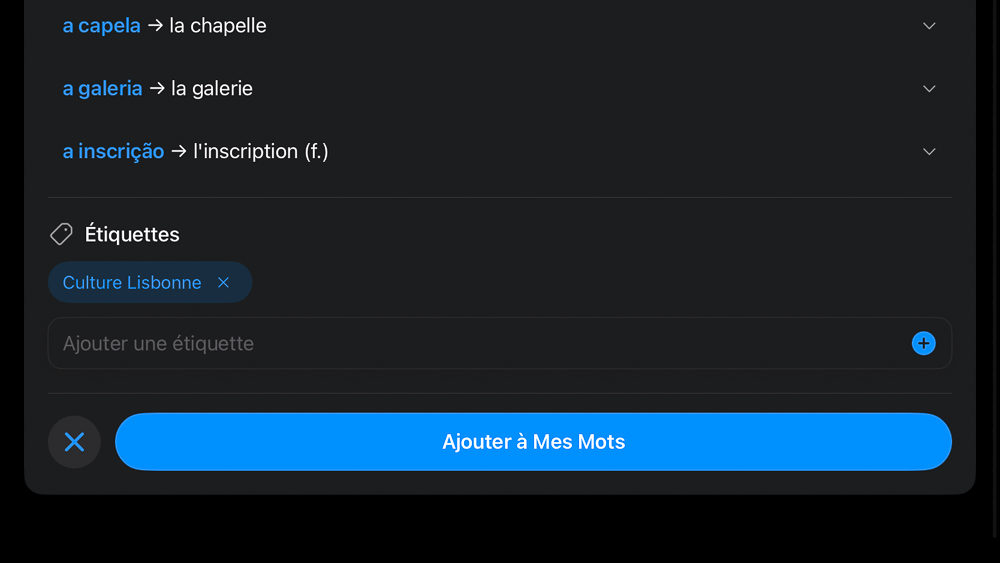Click the arrow after "a capela"
Image resolution: width=1000 pixels, height=563 pixels.
pyautogui.click(x=155, y=26)
